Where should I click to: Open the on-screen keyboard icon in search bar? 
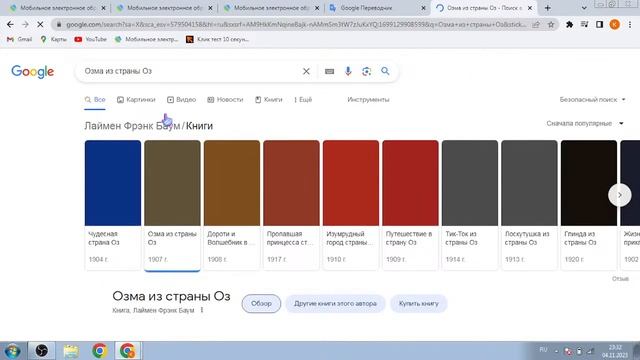click(329, 71)
